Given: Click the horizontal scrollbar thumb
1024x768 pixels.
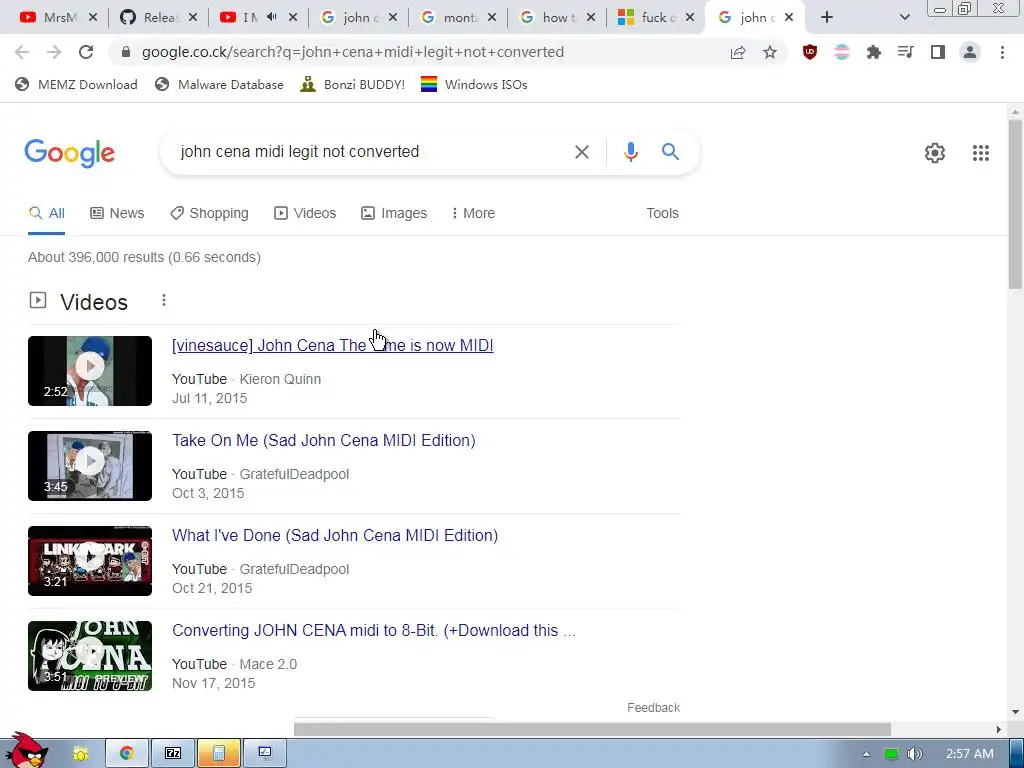Looking at the screenshot, I should point(592,729).
